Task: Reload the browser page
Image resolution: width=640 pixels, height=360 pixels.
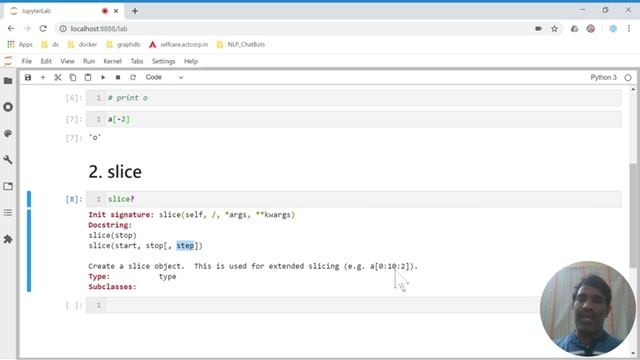Action: click(43, 29)
